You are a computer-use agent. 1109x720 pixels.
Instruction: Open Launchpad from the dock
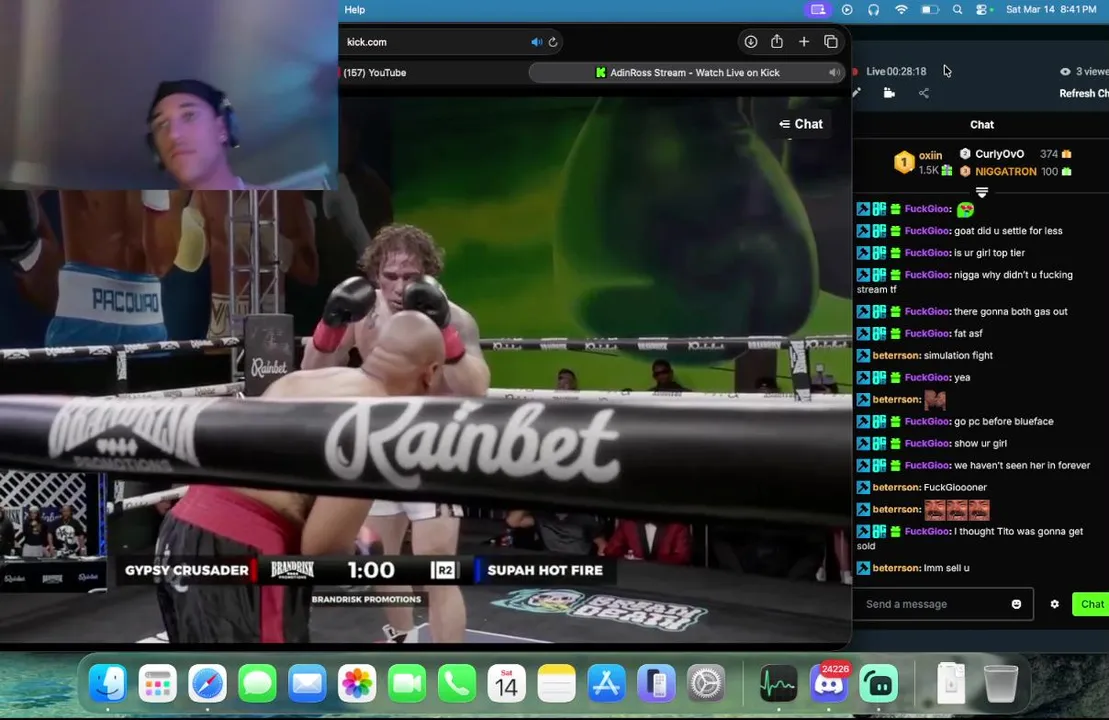(157, 684)
